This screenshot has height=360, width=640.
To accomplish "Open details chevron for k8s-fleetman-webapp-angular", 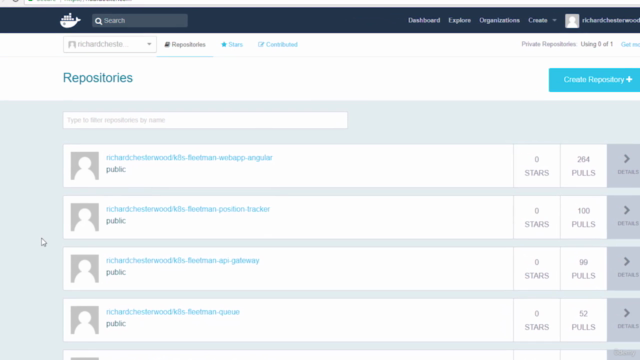I will (x=627, y=159).
